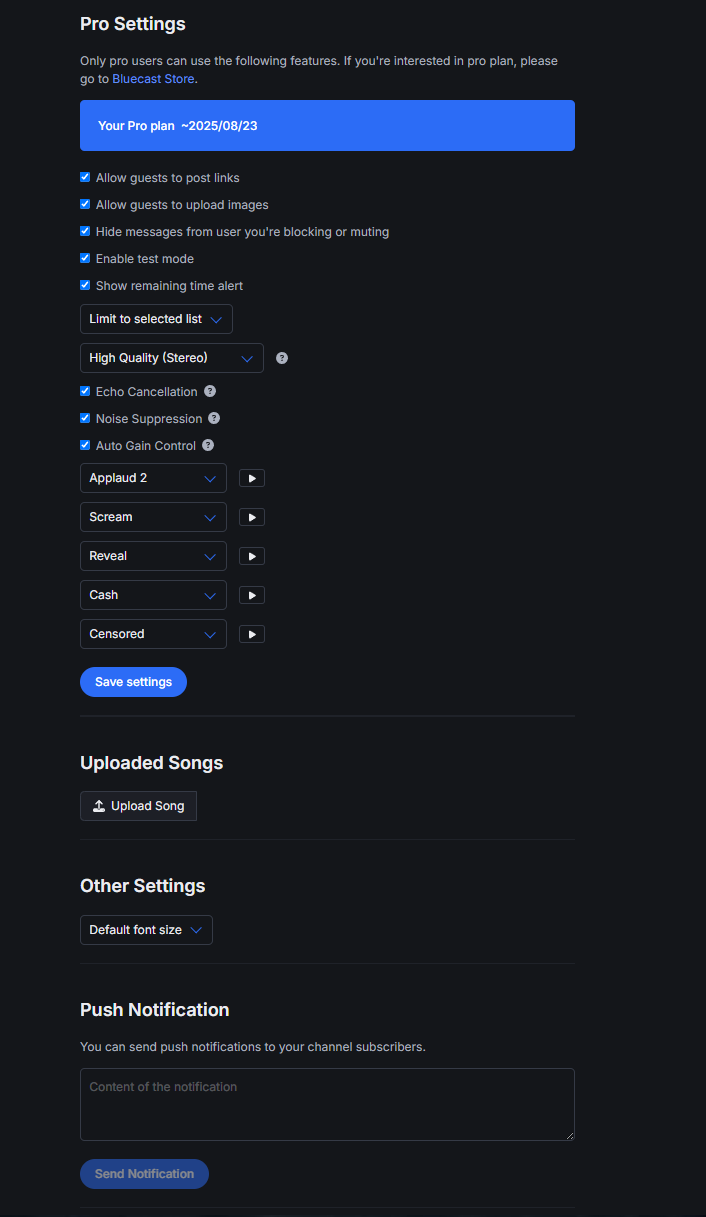Screen dimensions: 706x1217
Task: Toggle Allow guests to upload images
Action: coord(85,205)
